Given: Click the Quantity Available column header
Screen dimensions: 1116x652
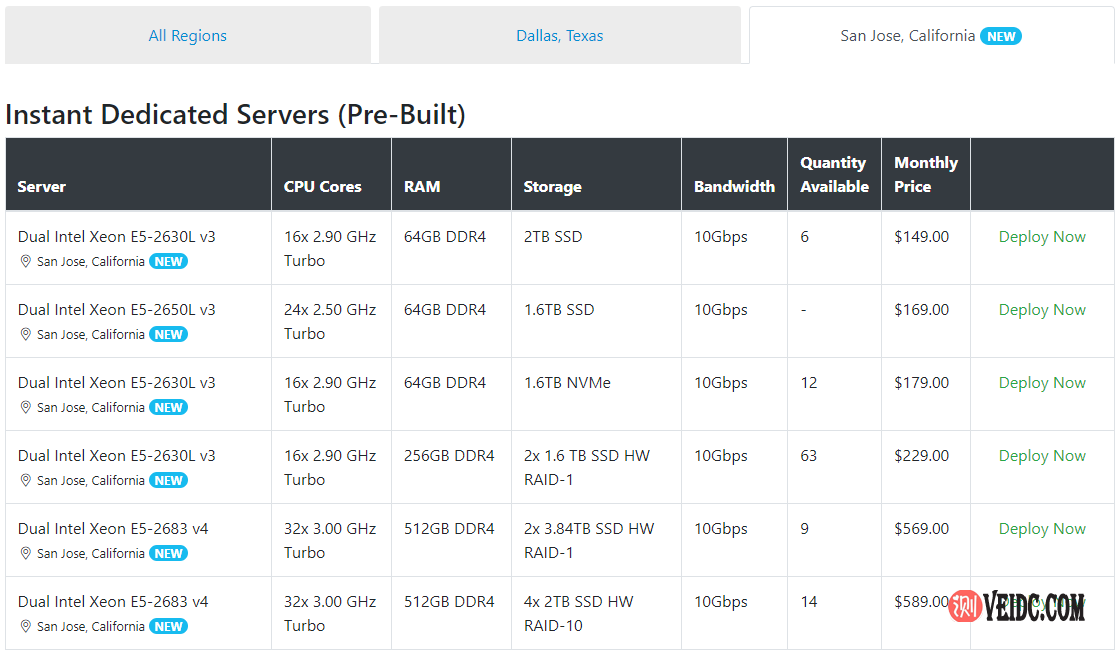Looking at the screenshot, I should click(833, 174).
